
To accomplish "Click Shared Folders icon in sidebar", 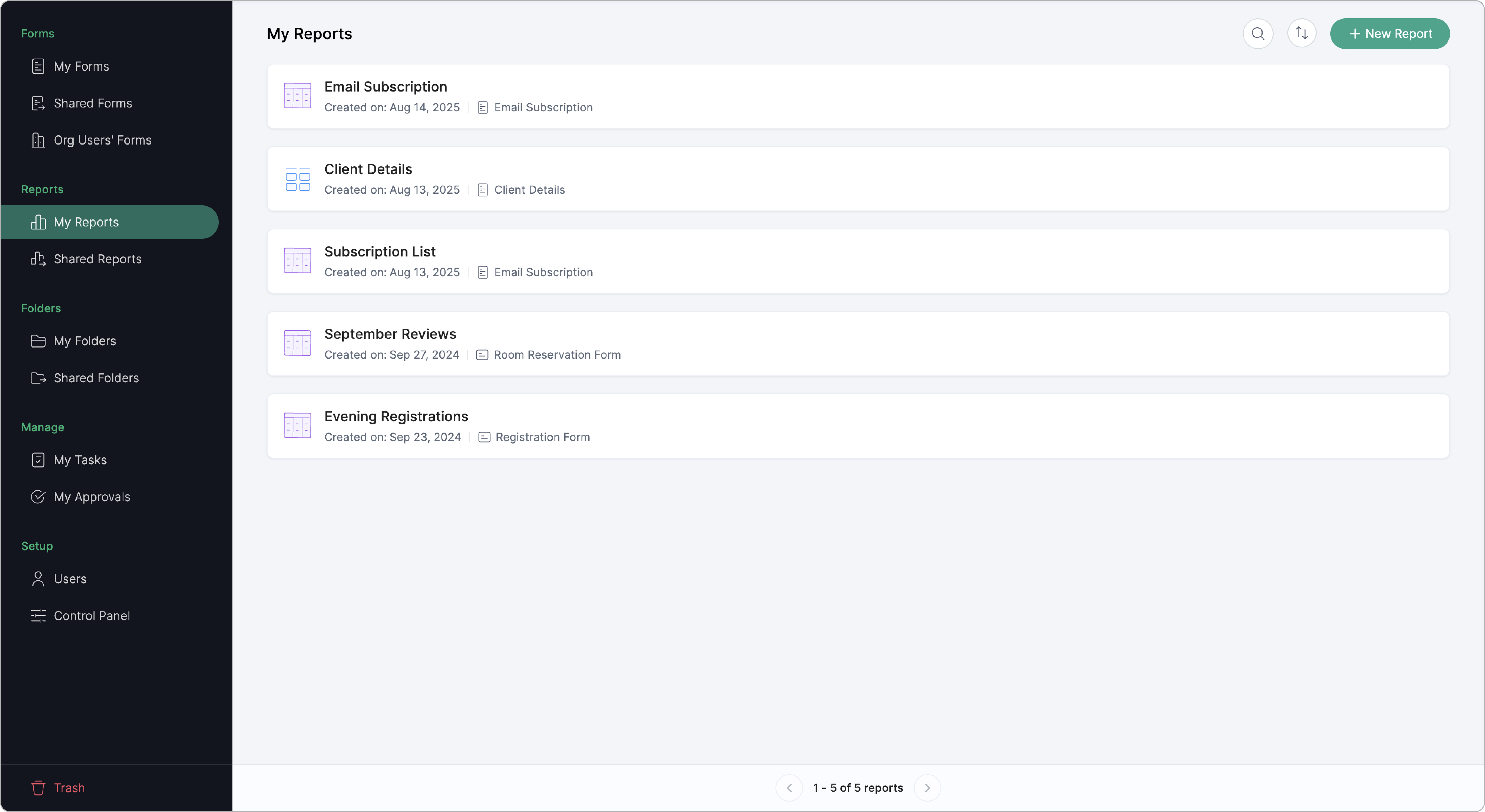I will 38,378.
